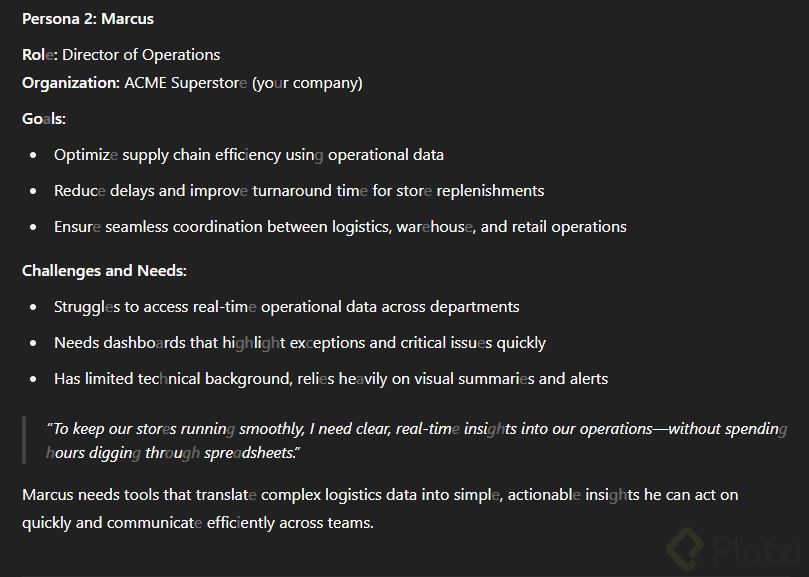Select the "Role:" label text
This screenshot has width=809, height=577.
39,54
